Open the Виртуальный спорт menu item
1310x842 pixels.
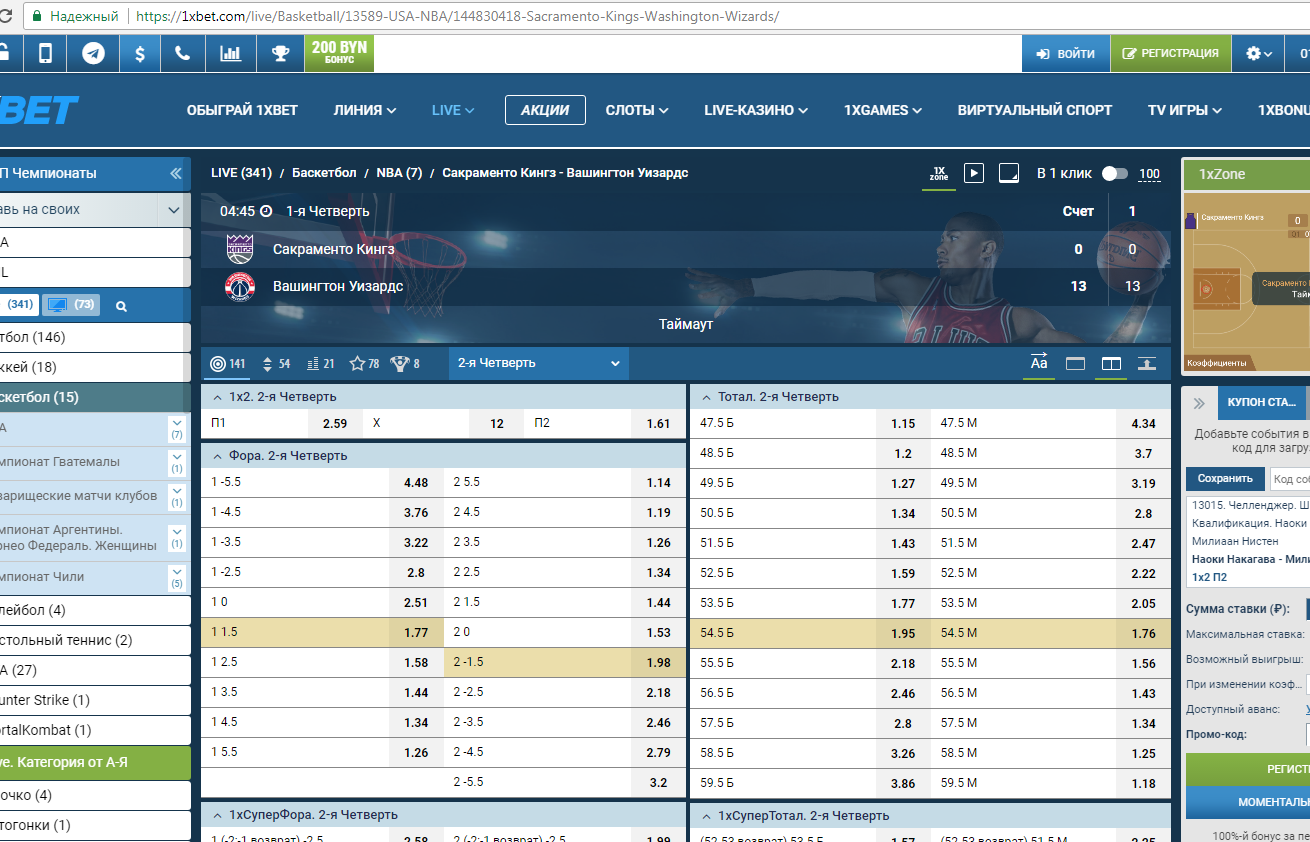point(1035,110)
